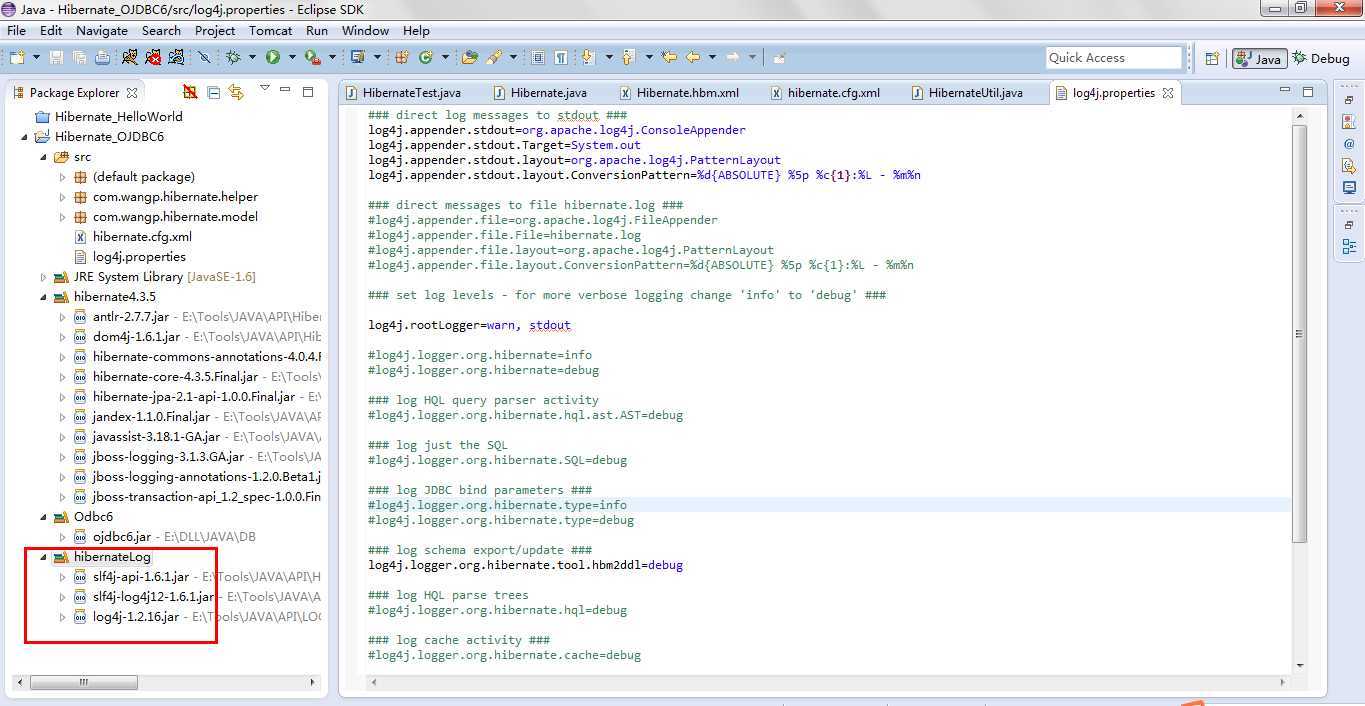Image resolution: width=1365 pixels, height=706 pixels.
Task: Collapse the hibernateLog library node
Action: tap(43, 557)
